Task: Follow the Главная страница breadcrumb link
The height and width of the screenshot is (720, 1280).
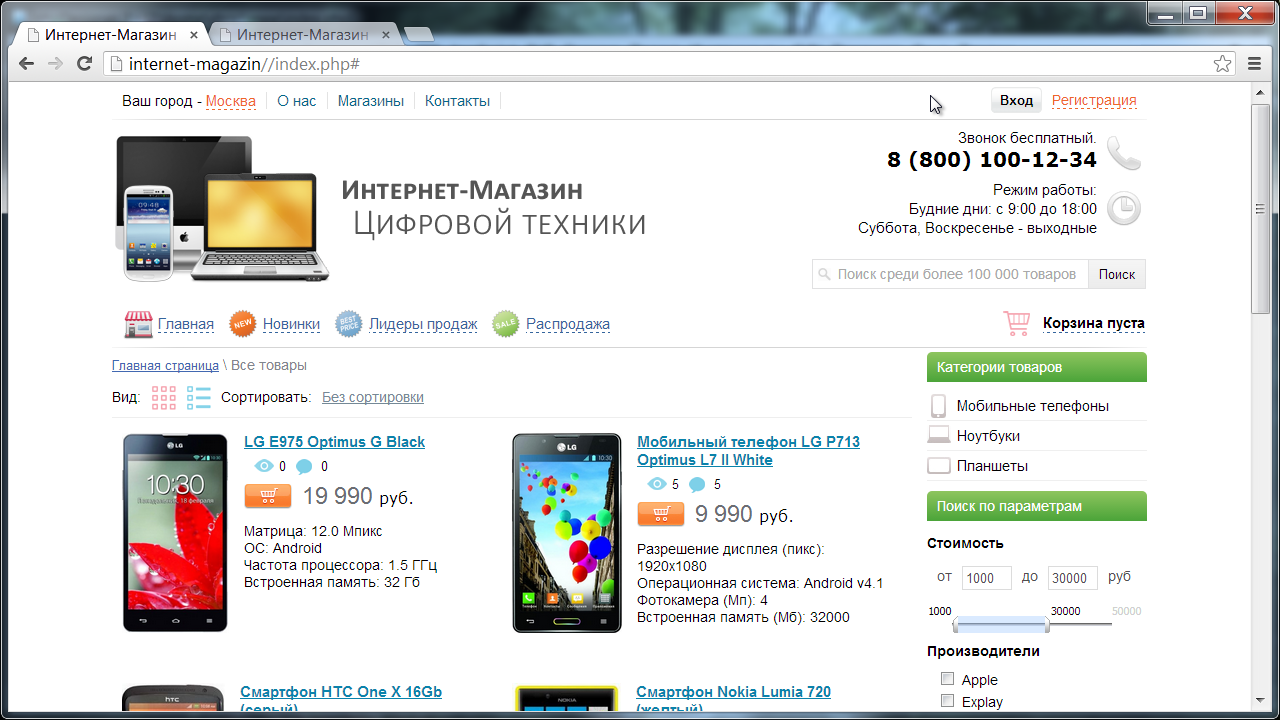Action: pos(165,365)
